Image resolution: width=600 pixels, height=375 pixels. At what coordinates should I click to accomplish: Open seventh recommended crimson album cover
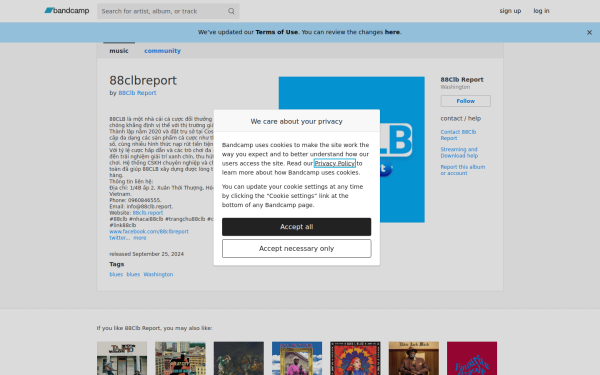pos(472,358)
